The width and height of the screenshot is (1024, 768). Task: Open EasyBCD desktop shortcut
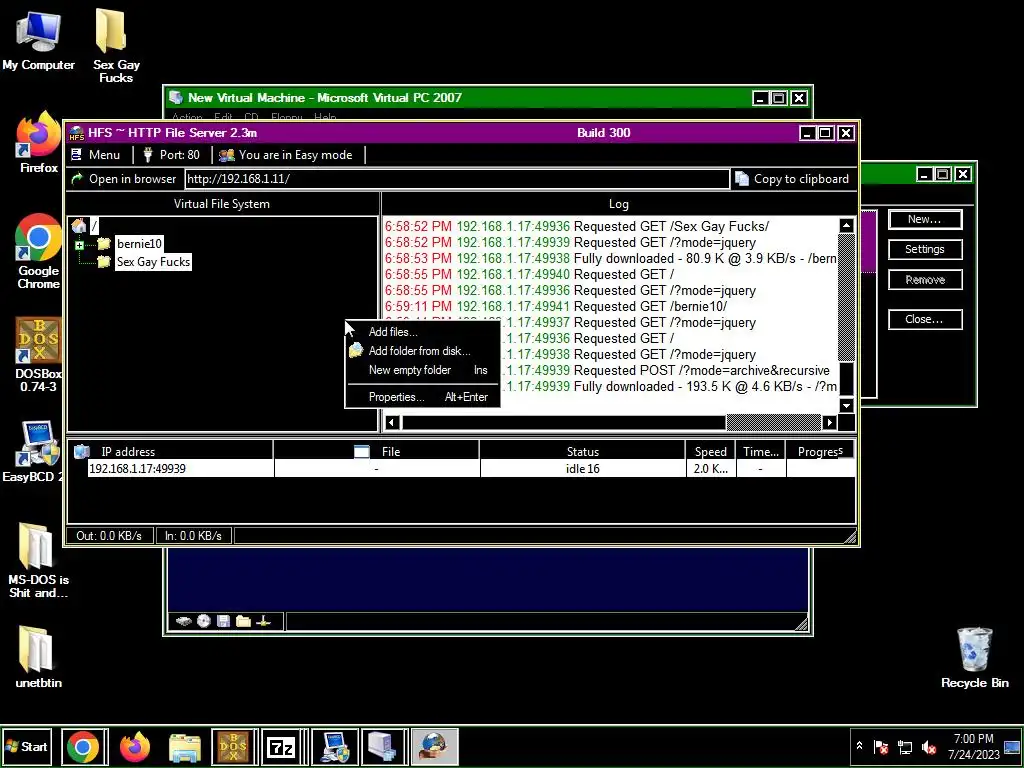point(33,452)
